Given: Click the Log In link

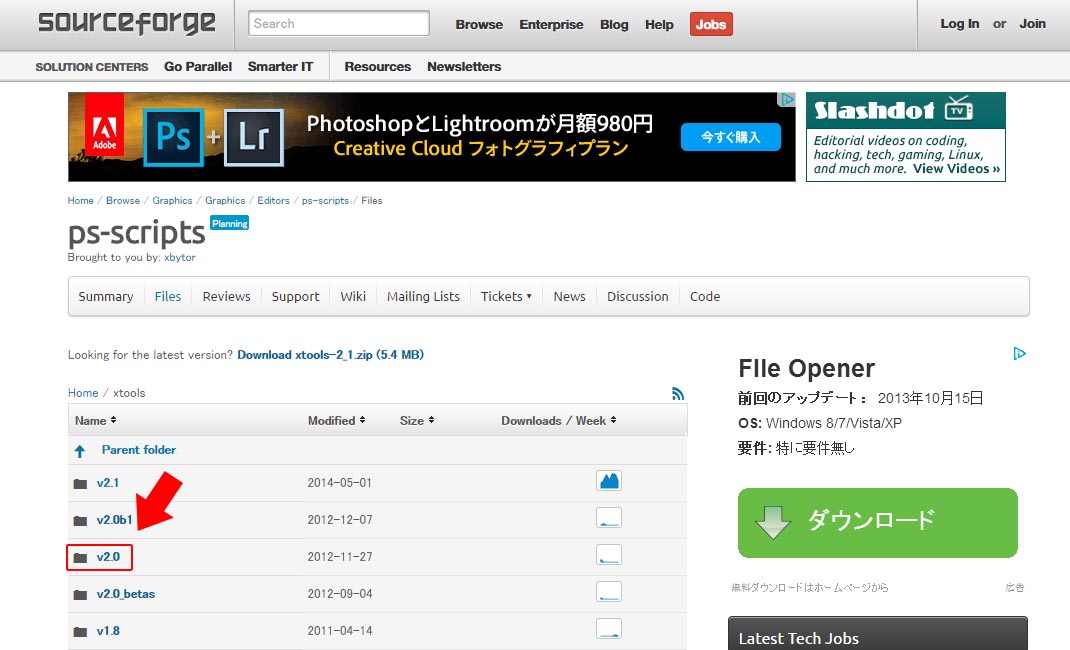Looking at the screenshot, I should click(959, 24).
